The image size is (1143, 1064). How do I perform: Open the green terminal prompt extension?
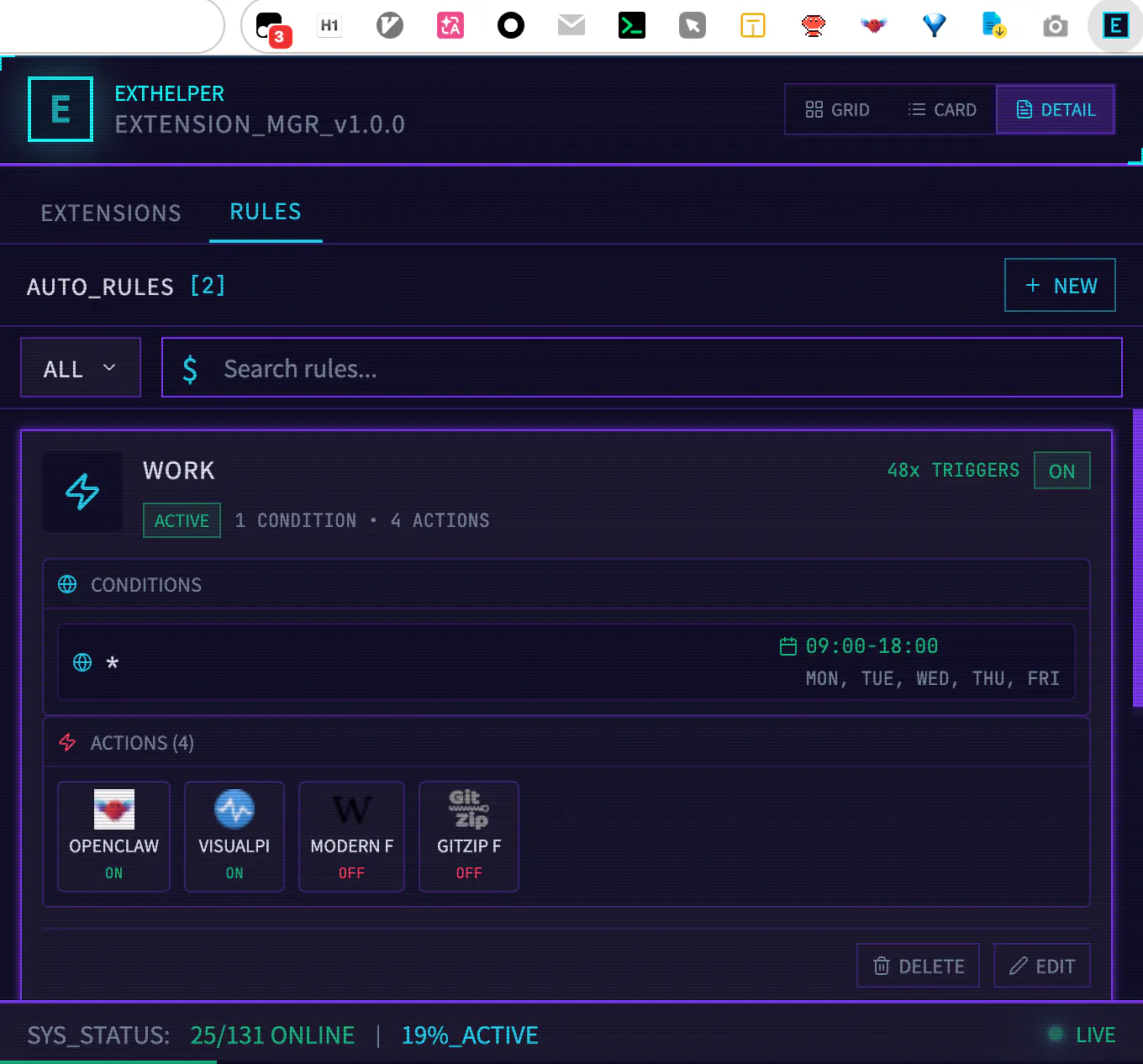pos(632,26)
